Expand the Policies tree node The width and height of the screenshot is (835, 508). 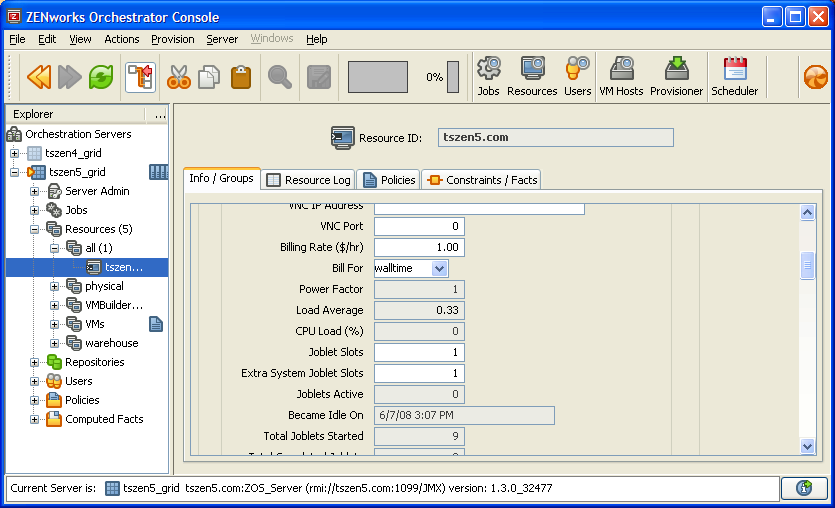(x=34, y=400)
